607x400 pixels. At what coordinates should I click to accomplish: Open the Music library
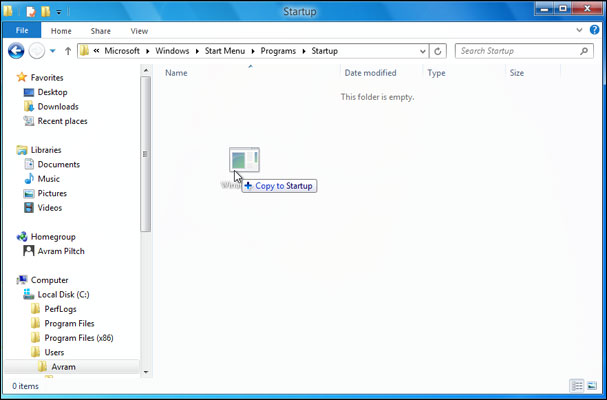point(48,179)
